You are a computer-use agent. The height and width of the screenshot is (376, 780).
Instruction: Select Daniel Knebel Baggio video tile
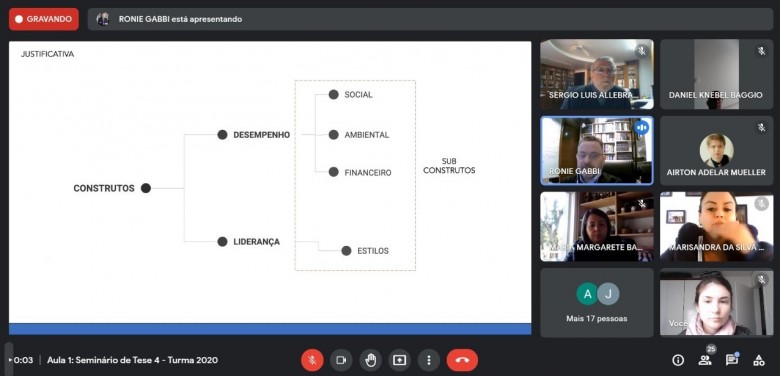pyautogui.click(x=716, y=74)
